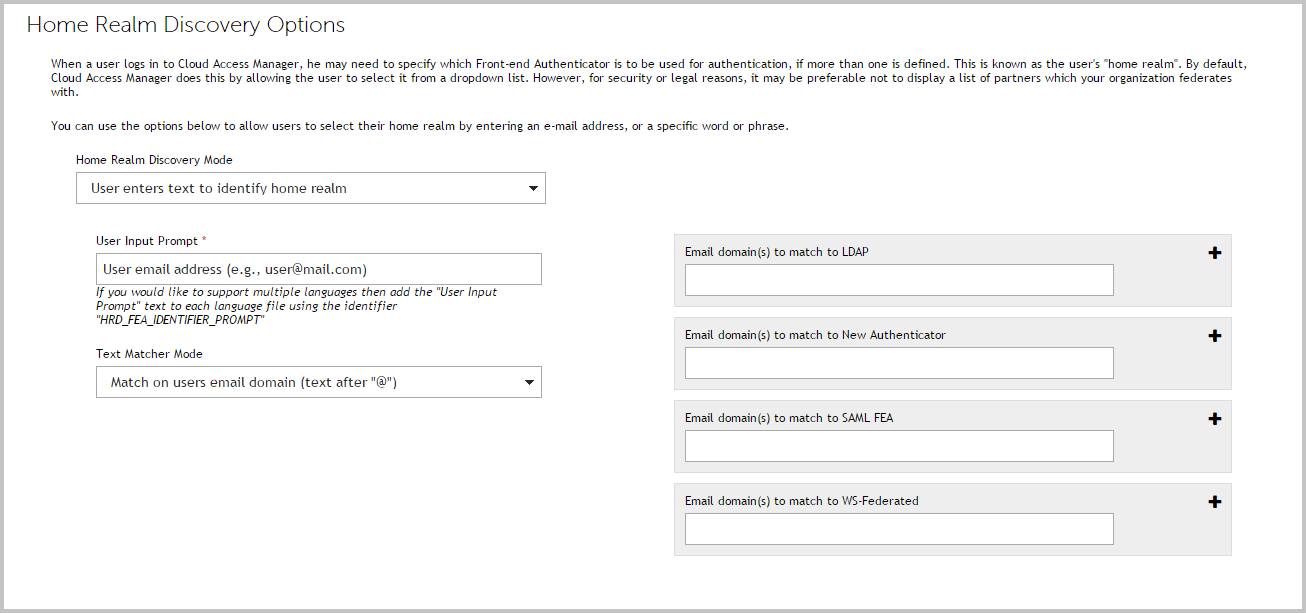Expand the Text Matcher Mode dropdown
The width and height of the screenshot is (1306, 613).
coord(319,382)
